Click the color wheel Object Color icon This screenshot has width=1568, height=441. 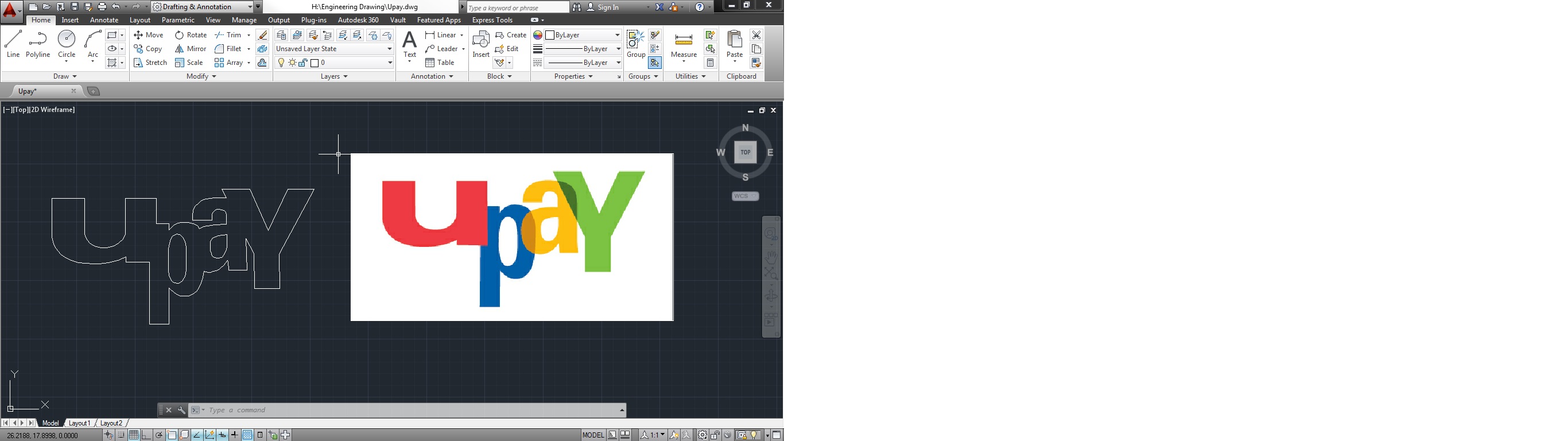(x=537, y=34)
